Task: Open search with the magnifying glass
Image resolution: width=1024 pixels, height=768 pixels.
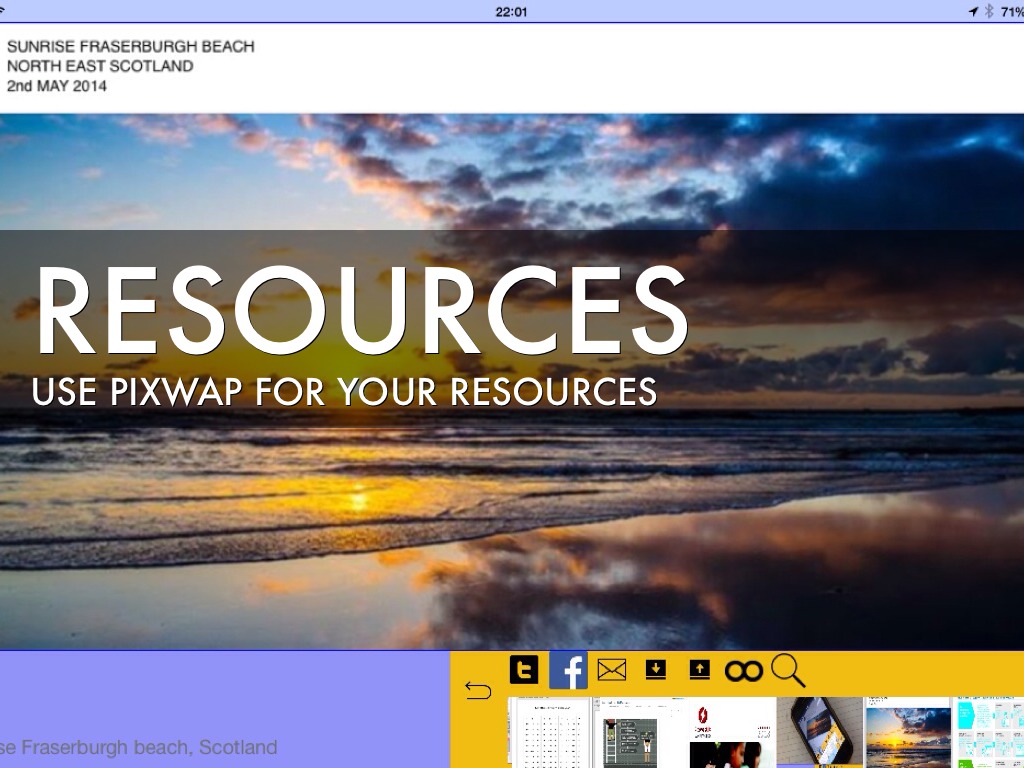Action: 787,670
